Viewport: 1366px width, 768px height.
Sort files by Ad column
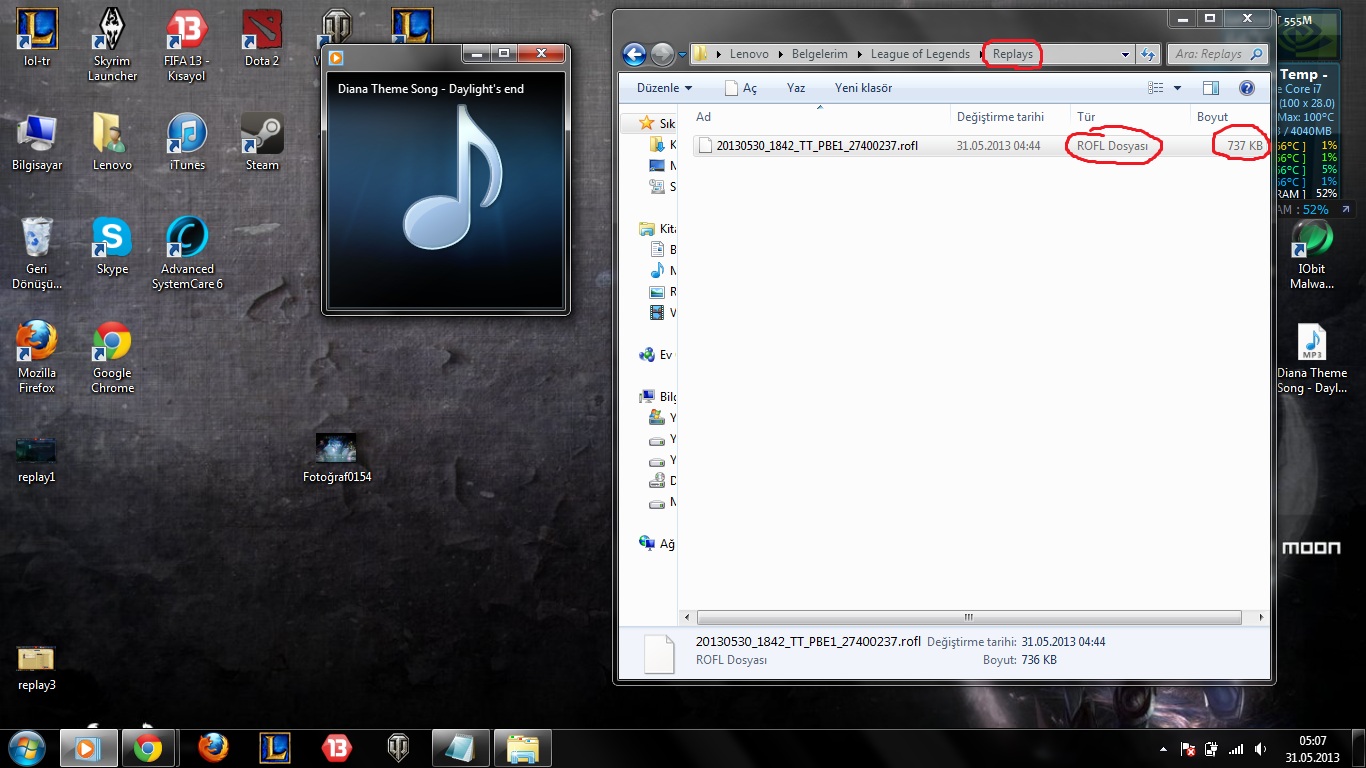pyautogui.click(x=819, y=117)
